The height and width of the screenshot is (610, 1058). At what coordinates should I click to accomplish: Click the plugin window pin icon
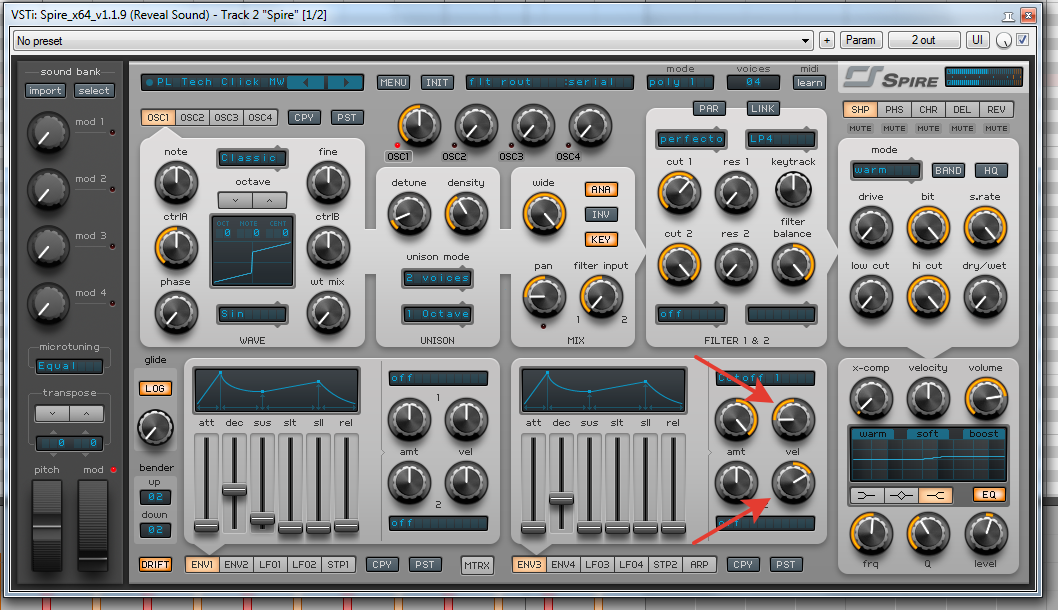pos(1009,16)
